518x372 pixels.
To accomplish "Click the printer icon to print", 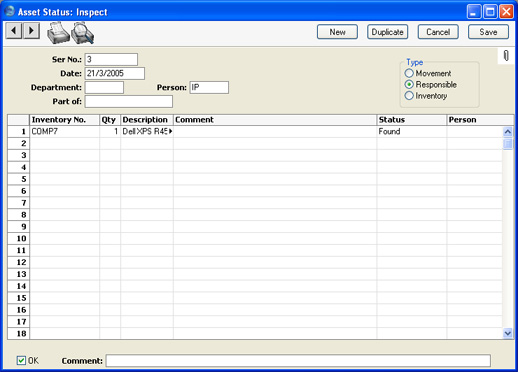I will 58,33.
